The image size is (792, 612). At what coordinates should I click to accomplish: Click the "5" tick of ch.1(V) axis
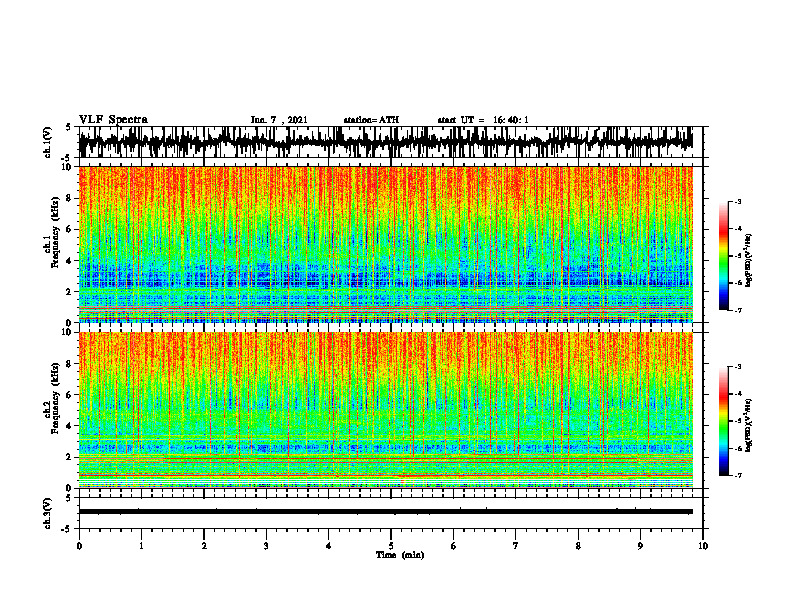(x=69, y=127)
